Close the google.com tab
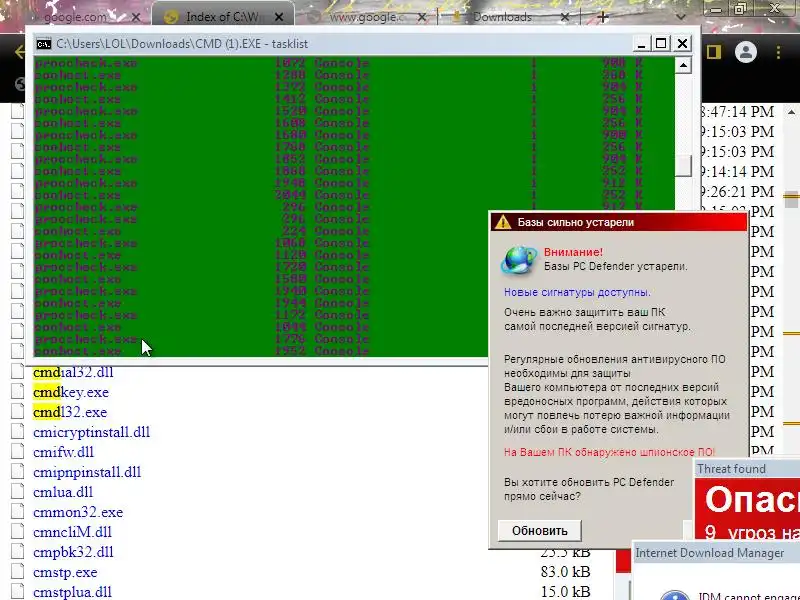 click(x=136, y=17)
